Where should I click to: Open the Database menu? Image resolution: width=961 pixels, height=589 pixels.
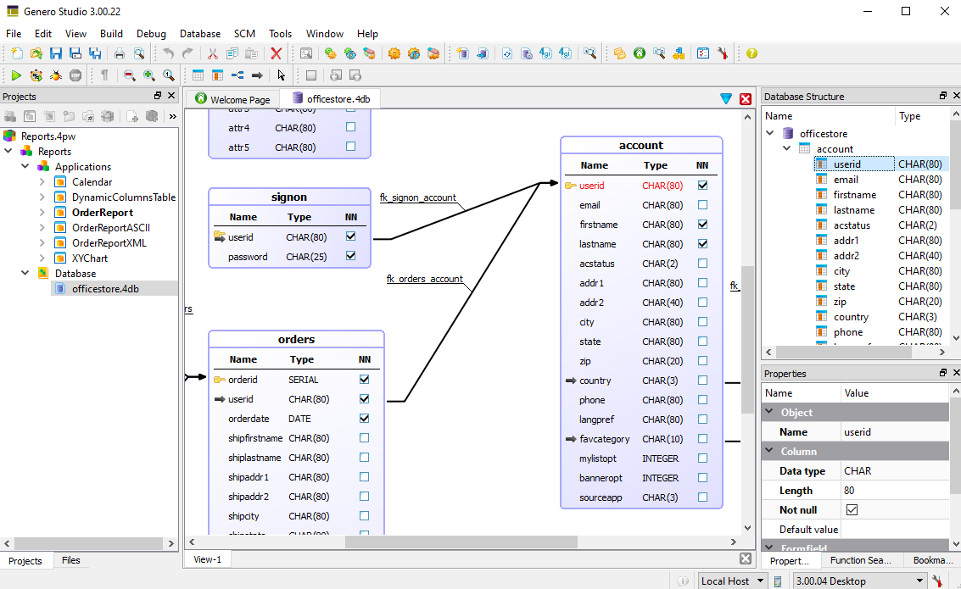tap(199, 33)
